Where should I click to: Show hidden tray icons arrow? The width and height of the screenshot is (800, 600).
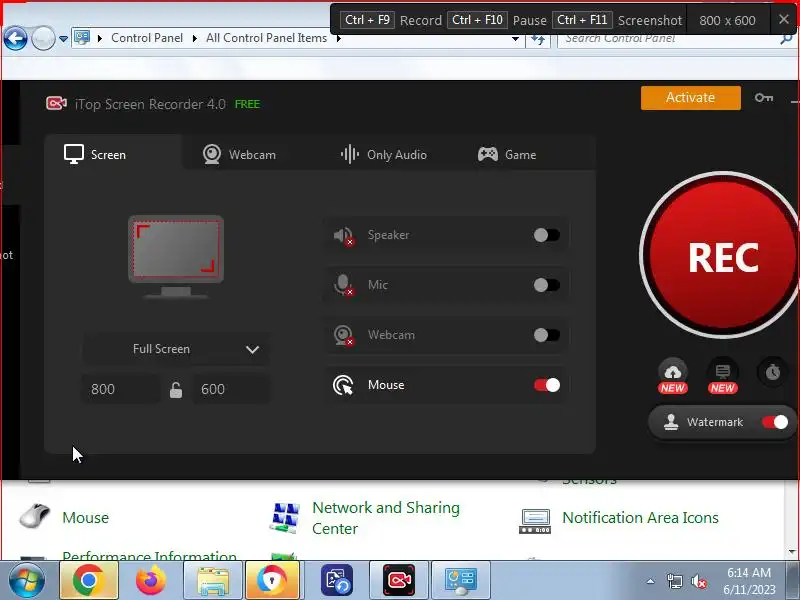click(651, 581)
